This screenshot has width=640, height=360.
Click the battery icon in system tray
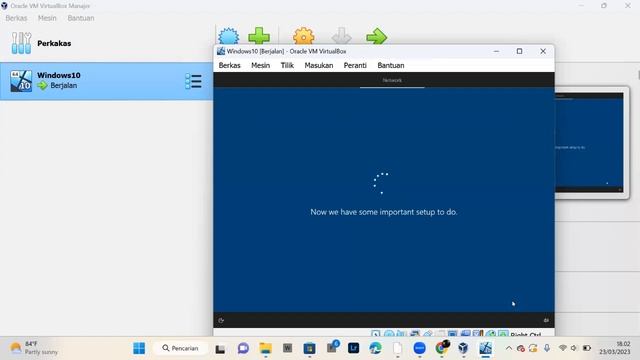(x=587, y=348)
